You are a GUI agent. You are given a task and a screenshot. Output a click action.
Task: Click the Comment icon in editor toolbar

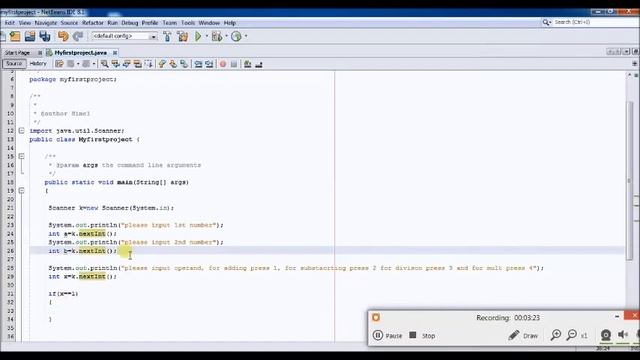247,64
